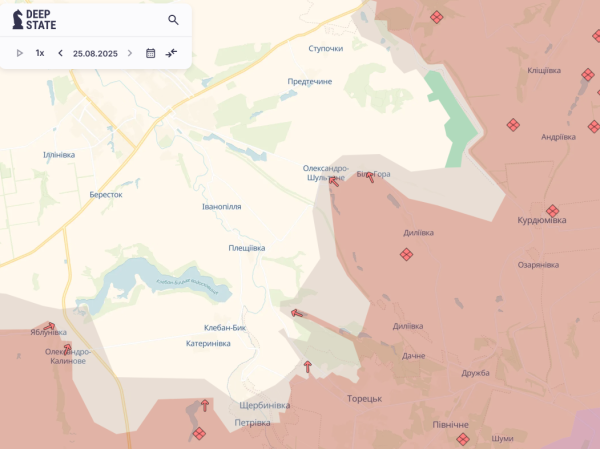
Task: Click the Катеринівка label
Action: click(x=208, y=343)
